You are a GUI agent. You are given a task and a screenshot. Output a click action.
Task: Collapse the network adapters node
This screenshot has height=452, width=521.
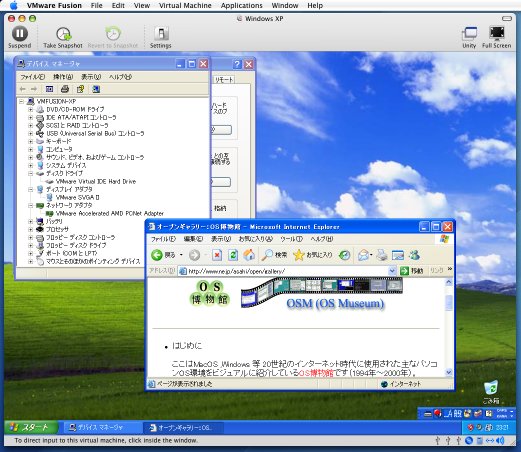[x=30, y=205]
